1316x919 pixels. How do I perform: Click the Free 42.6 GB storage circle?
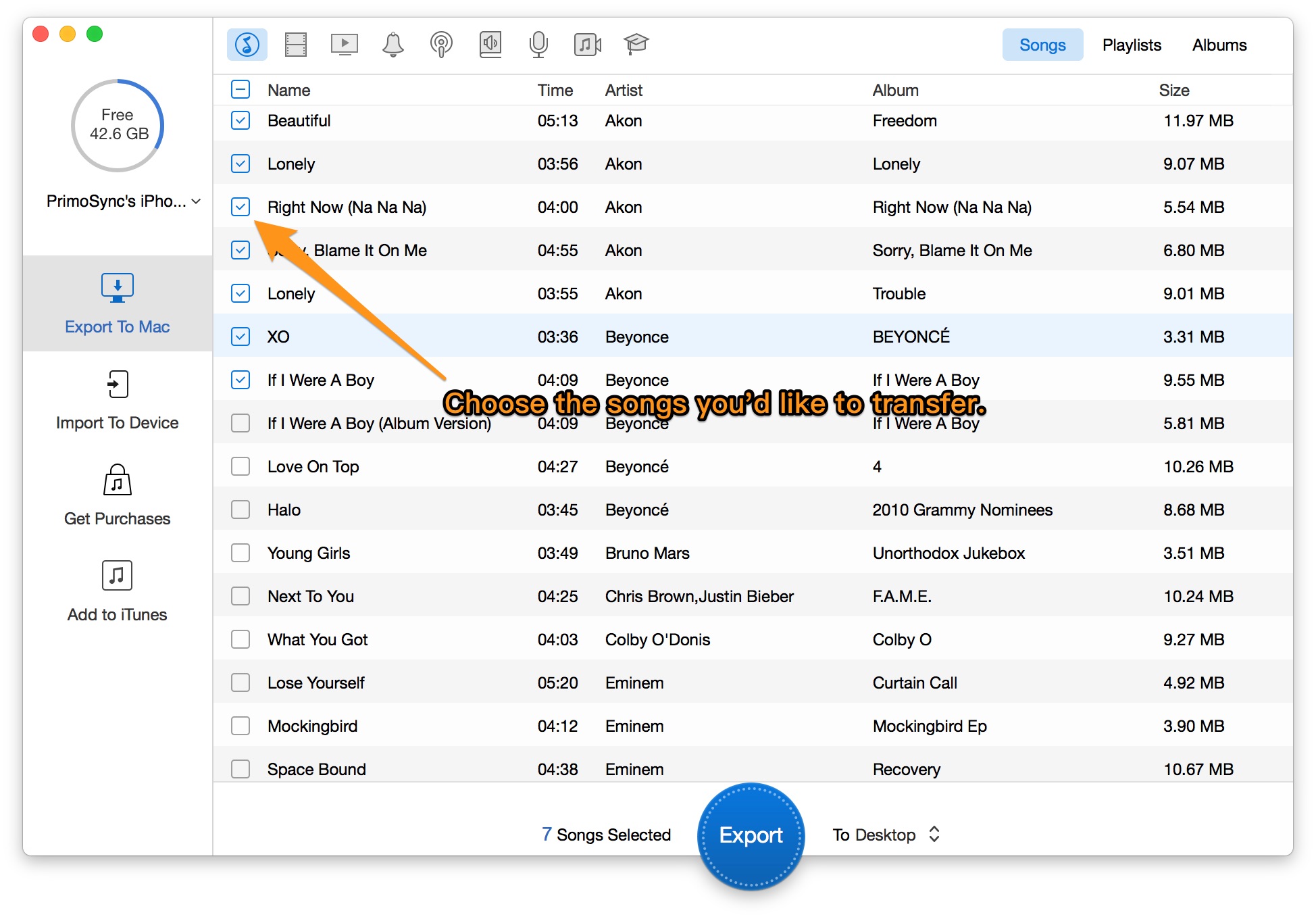click(x=118, y=126)
